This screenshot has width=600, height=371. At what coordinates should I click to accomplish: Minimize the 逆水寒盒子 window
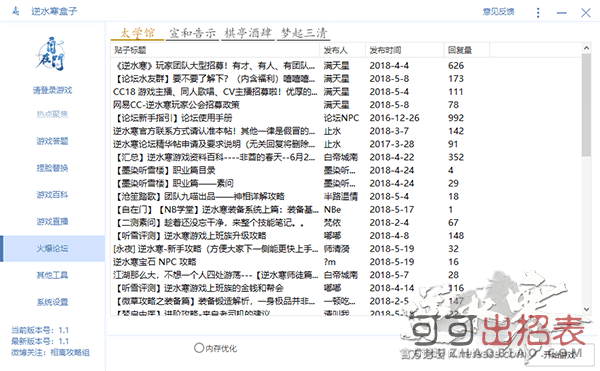[561, 13]
